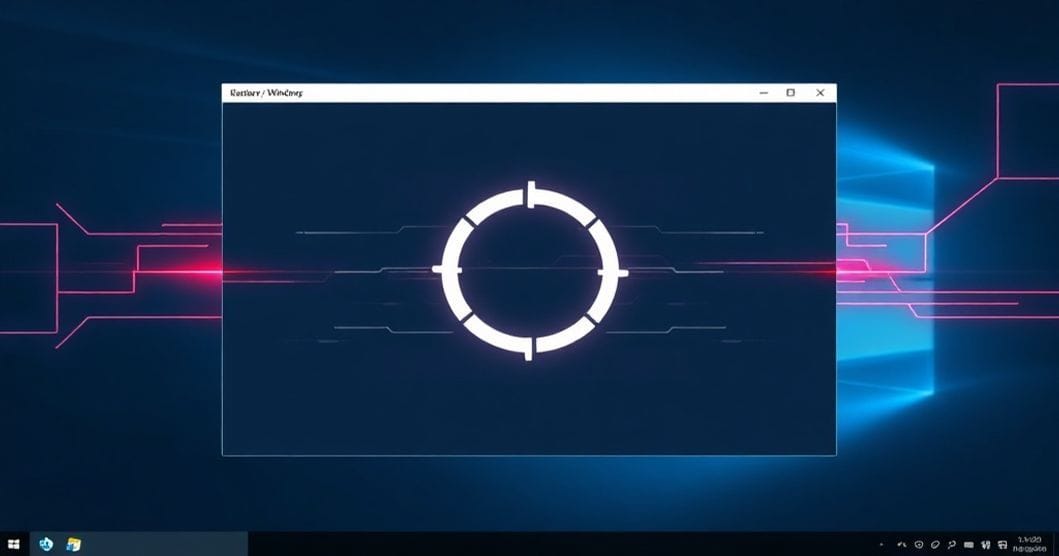Maximize the centered window
The width and height of the screenshot is (1059, 556).
[x=790, y=93]
